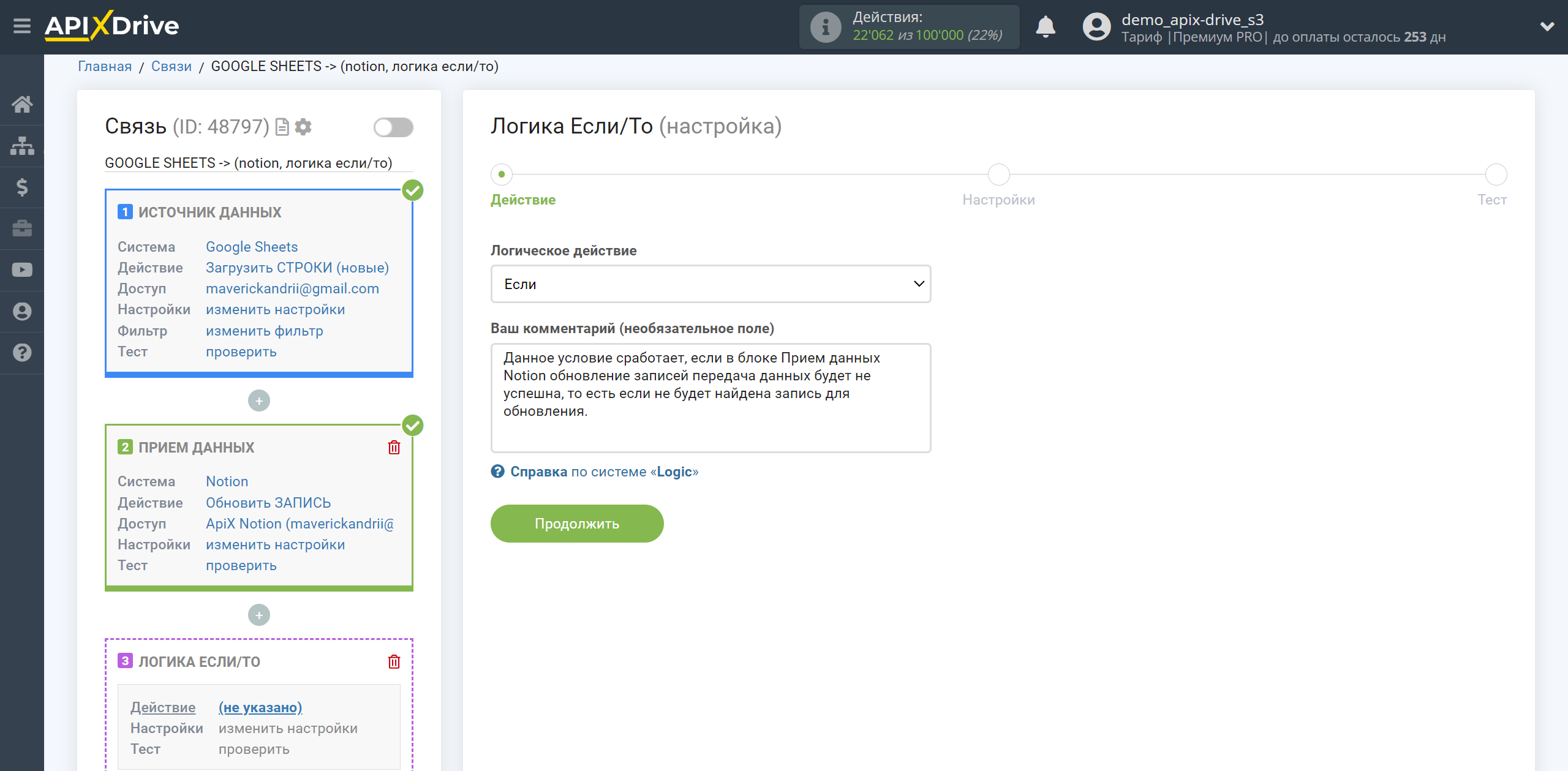Toggle the connection on/off switch

click(393, 127)
